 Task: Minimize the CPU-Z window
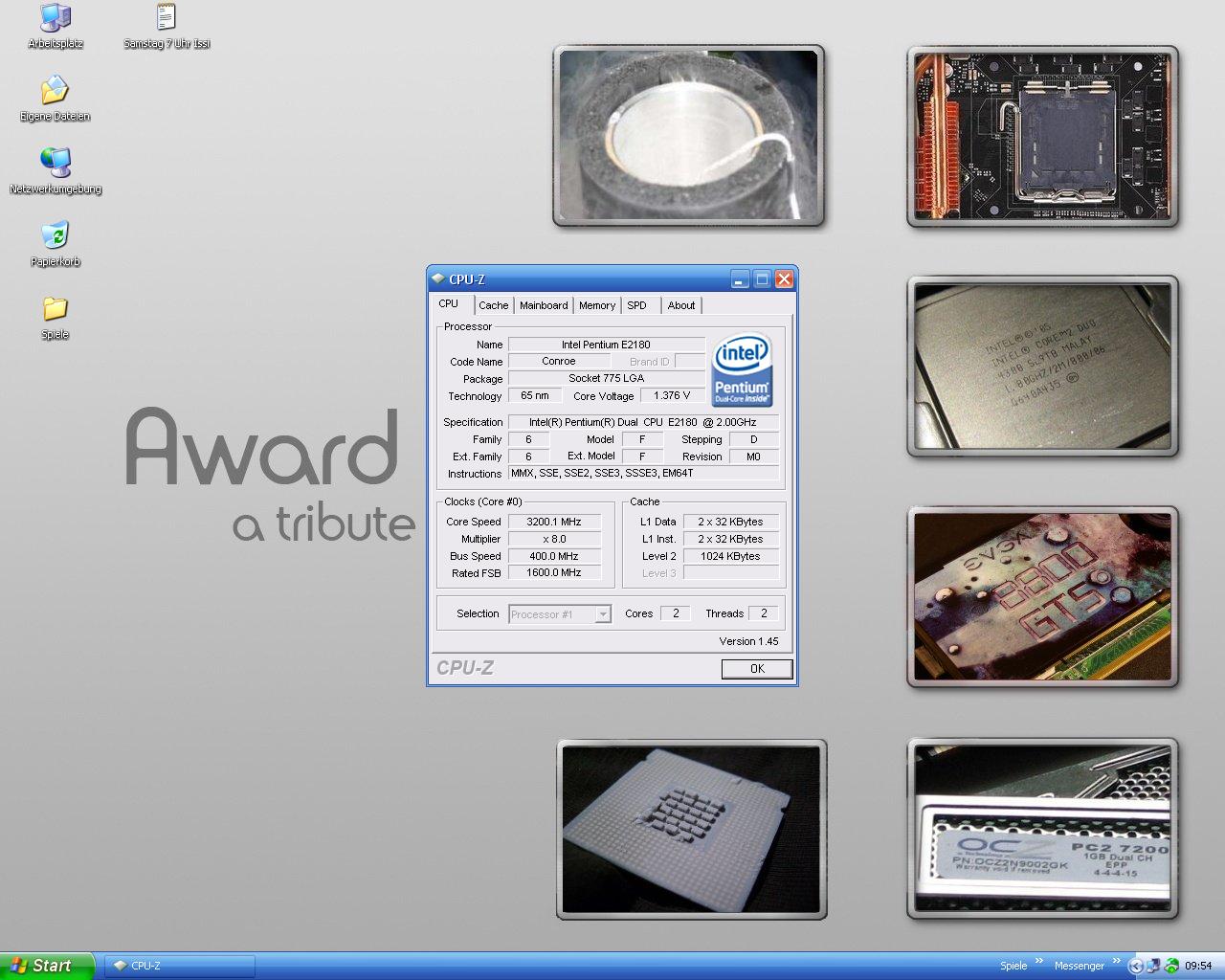coord(740,279)
